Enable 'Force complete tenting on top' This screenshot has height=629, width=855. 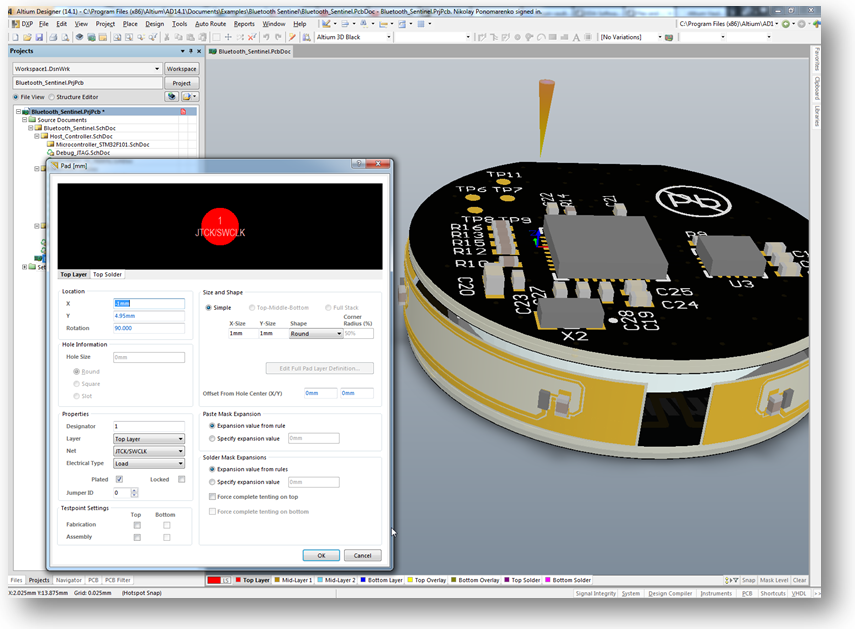pos(213,497)
